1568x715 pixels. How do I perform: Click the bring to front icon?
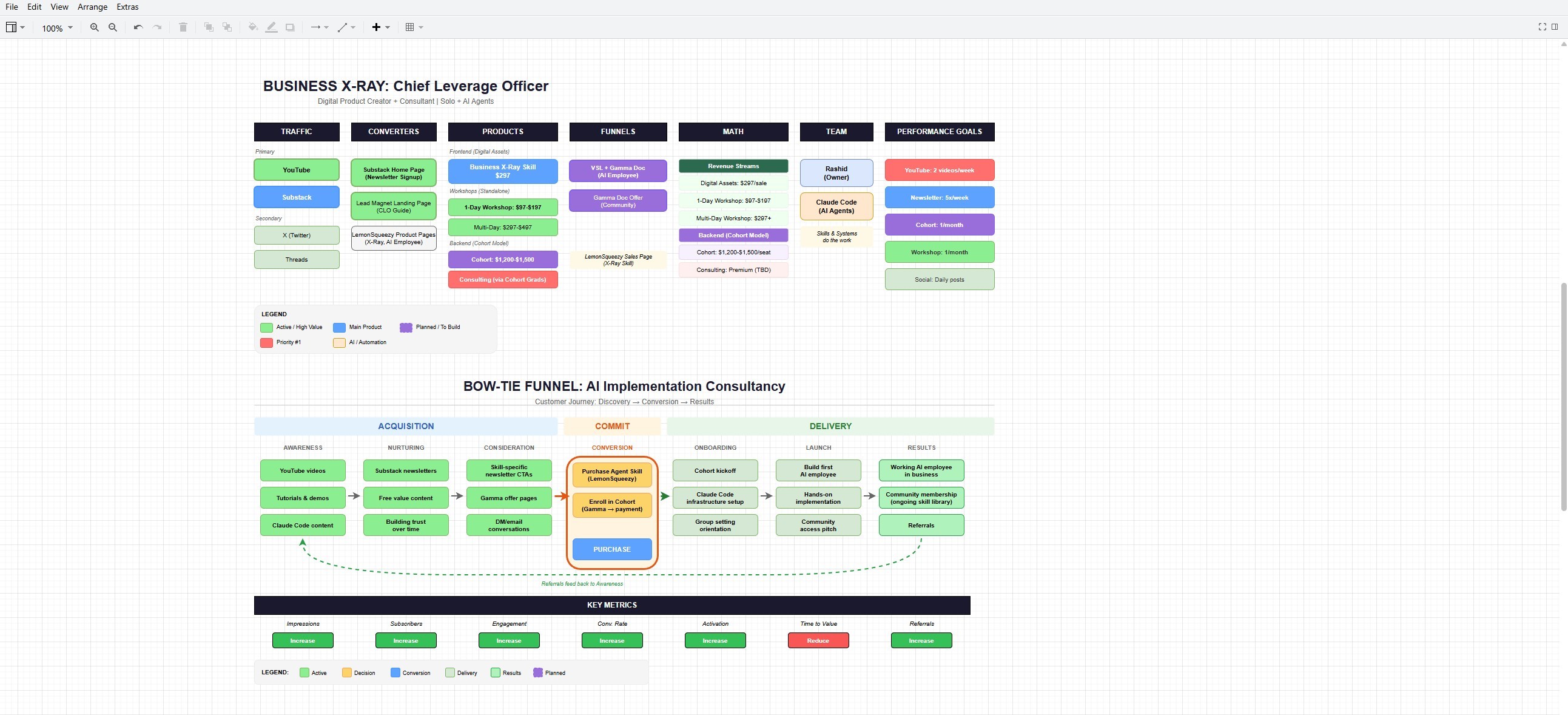point(209,27)
